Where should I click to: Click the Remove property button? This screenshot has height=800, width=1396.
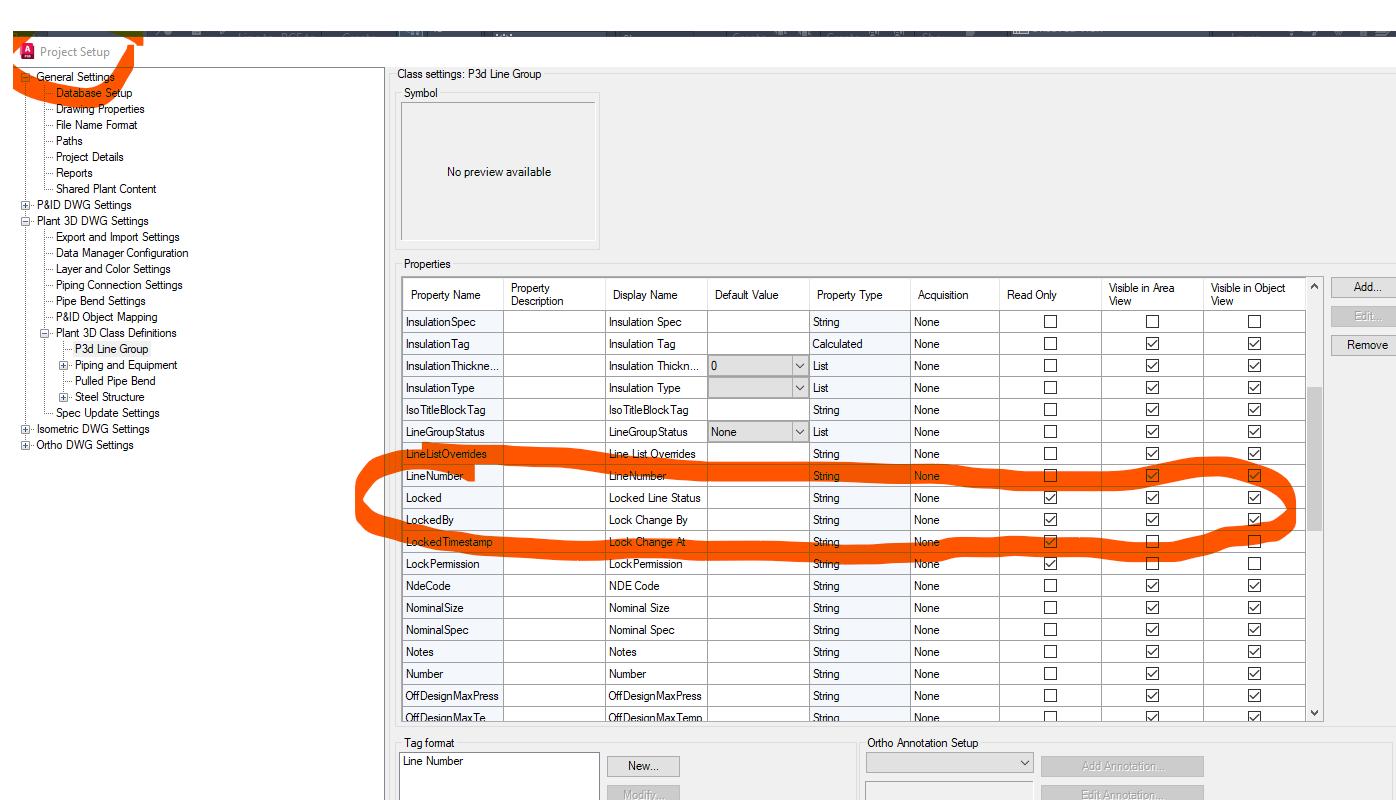click(x=1362, y=344)
